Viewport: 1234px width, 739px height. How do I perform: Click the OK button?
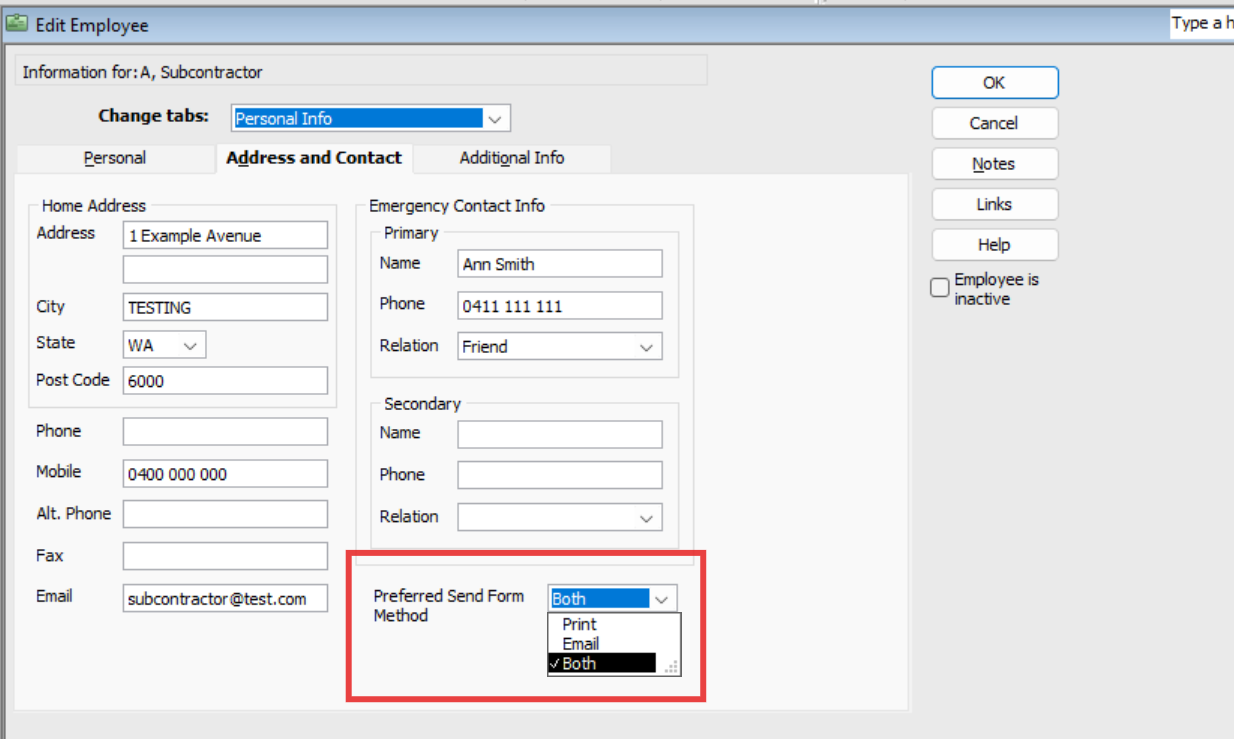(x=994, y=83)
